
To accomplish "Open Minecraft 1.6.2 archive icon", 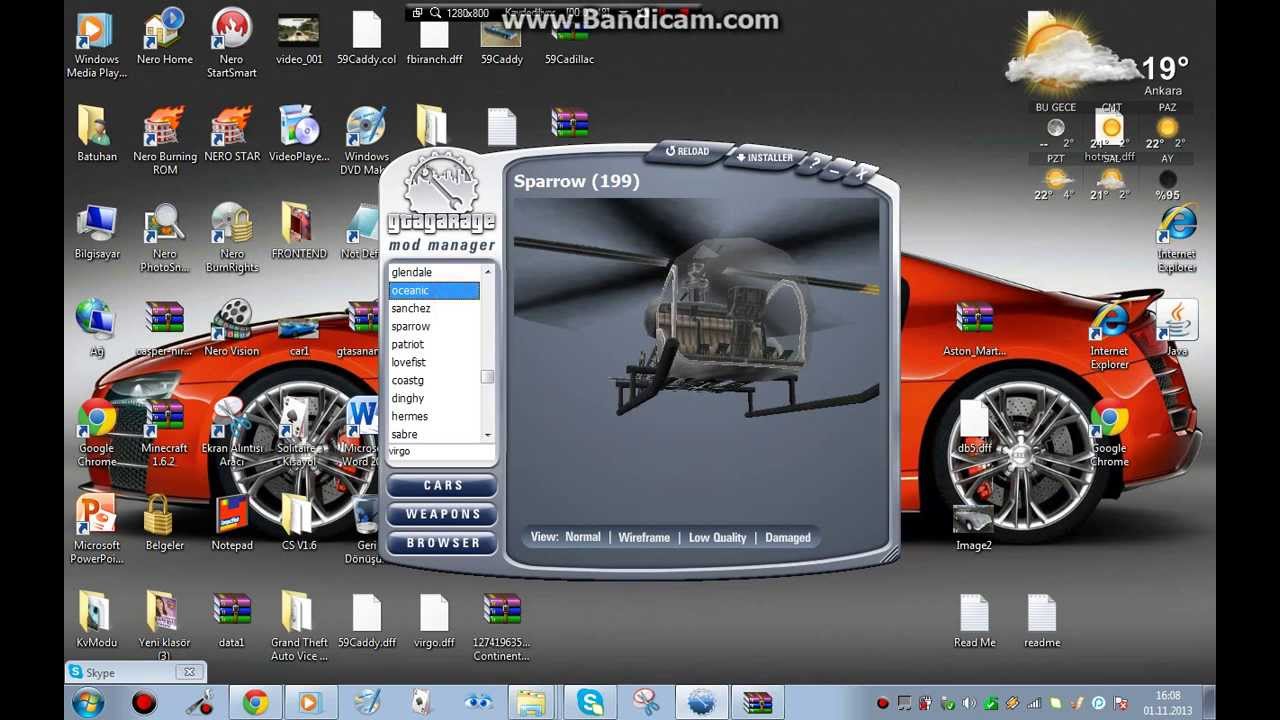I will (x=165, y=433).
